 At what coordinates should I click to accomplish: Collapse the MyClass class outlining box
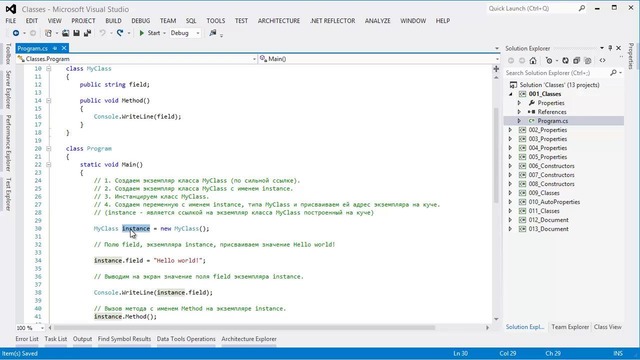pyautogui.click(x=49, y=69)
